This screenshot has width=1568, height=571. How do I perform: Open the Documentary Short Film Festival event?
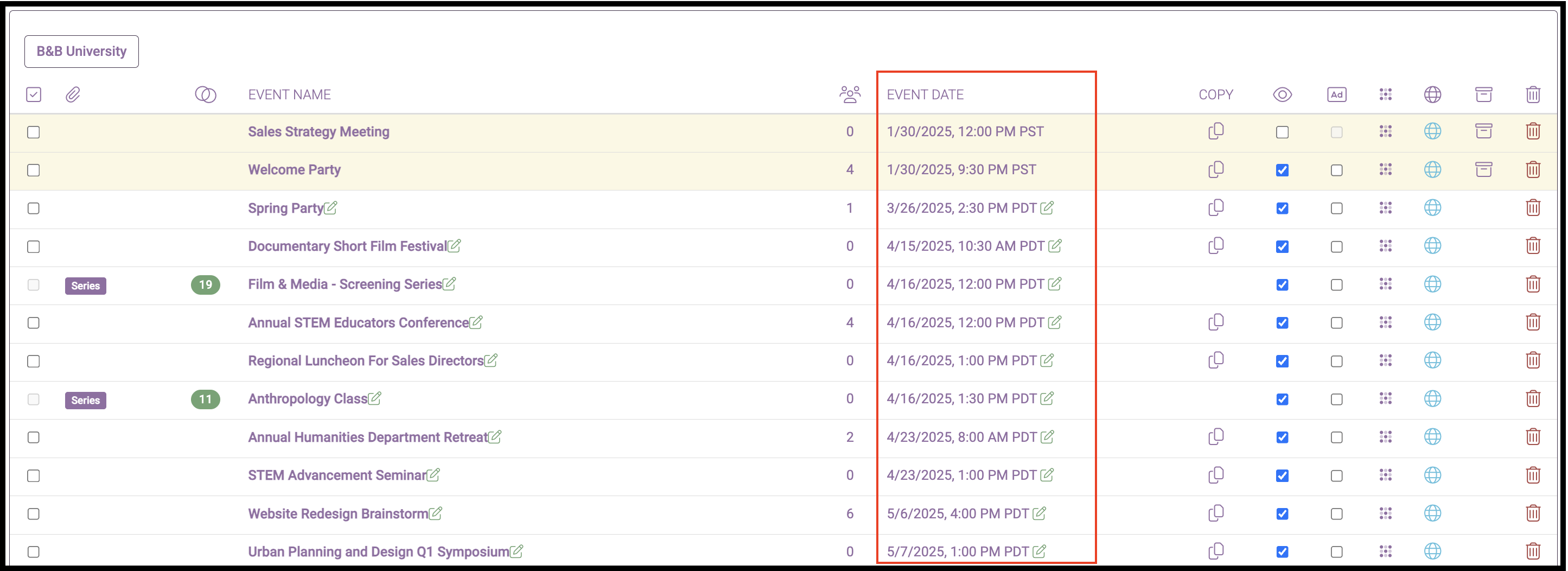(347, 246)
